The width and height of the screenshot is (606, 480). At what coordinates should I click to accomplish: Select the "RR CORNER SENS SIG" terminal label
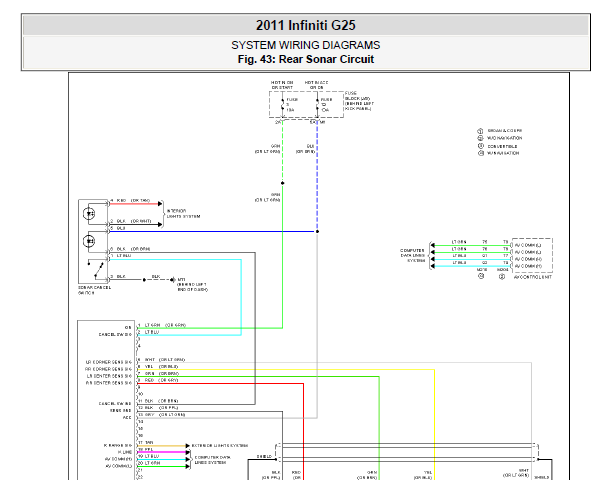109,369
